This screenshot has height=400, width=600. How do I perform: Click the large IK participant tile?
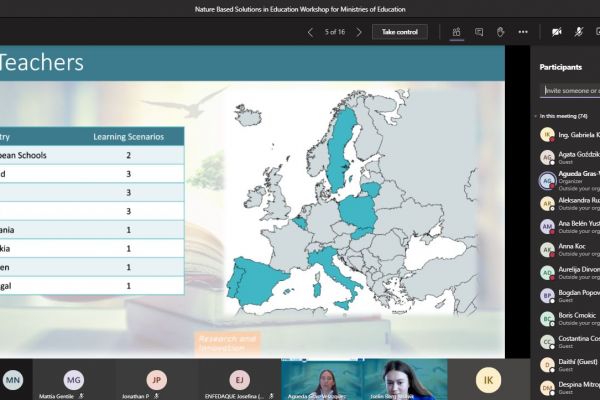pyautogui.click(x=488, y=380)
